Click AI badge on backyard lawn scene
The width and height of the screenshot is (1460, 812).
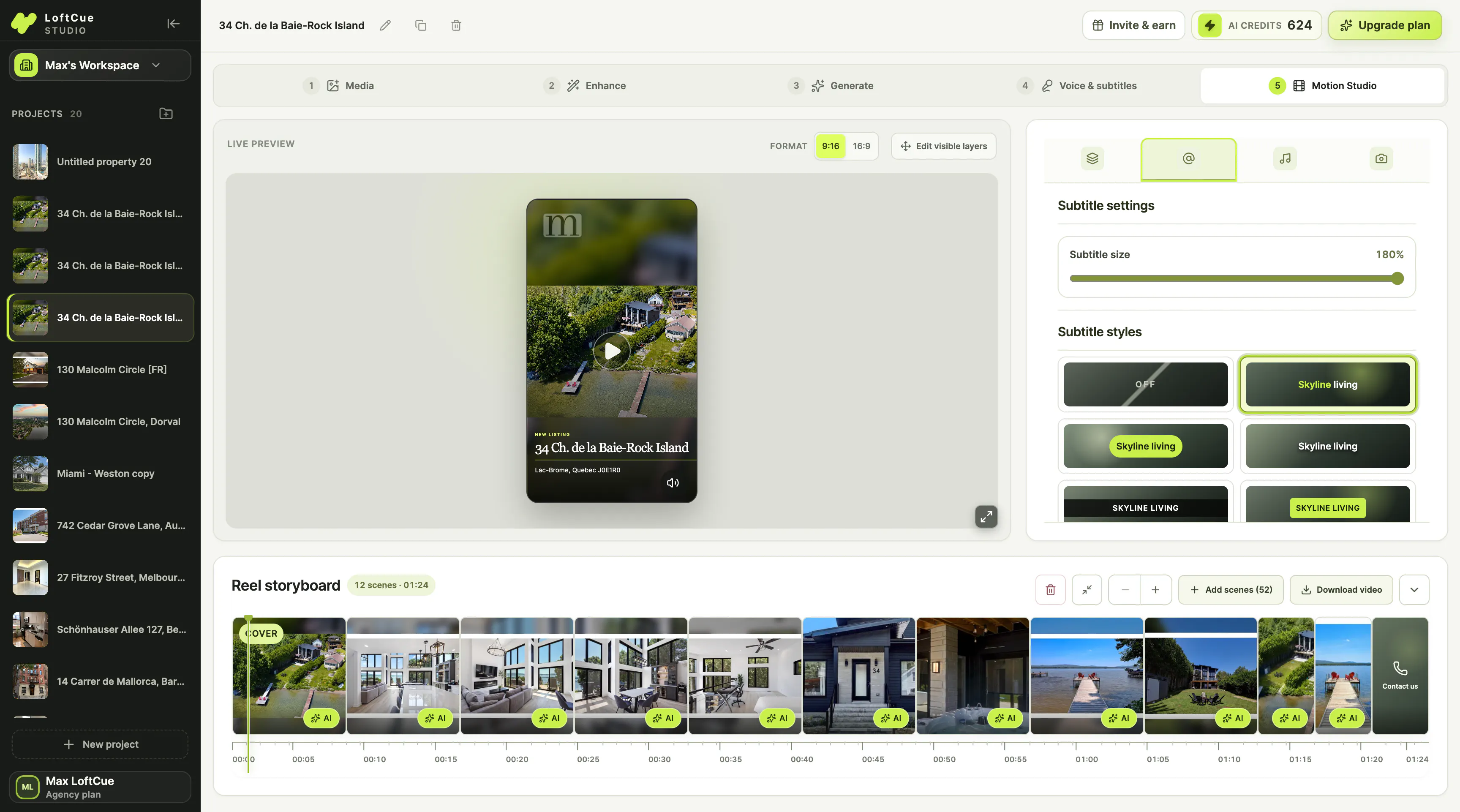[1233, 718]
